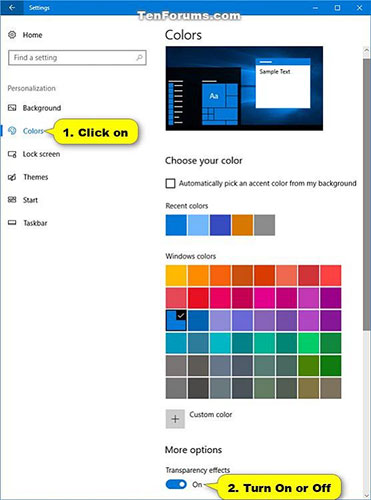Click the Taskbar icon in sidebar
This screenshot has width=371, height=500.
coord(12,223)
